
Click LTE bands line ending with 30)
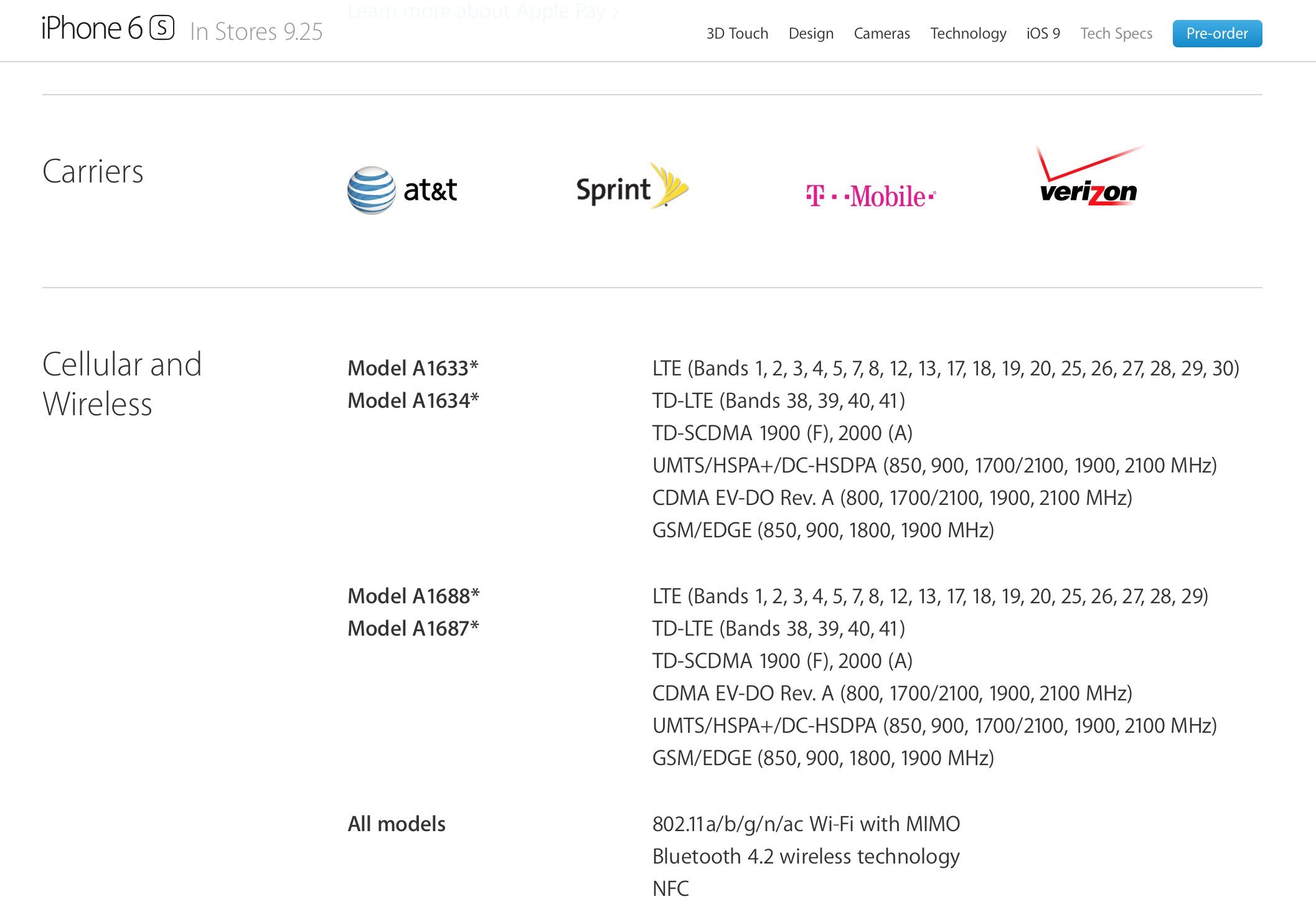pyautogui.click(x=946, y=369)
